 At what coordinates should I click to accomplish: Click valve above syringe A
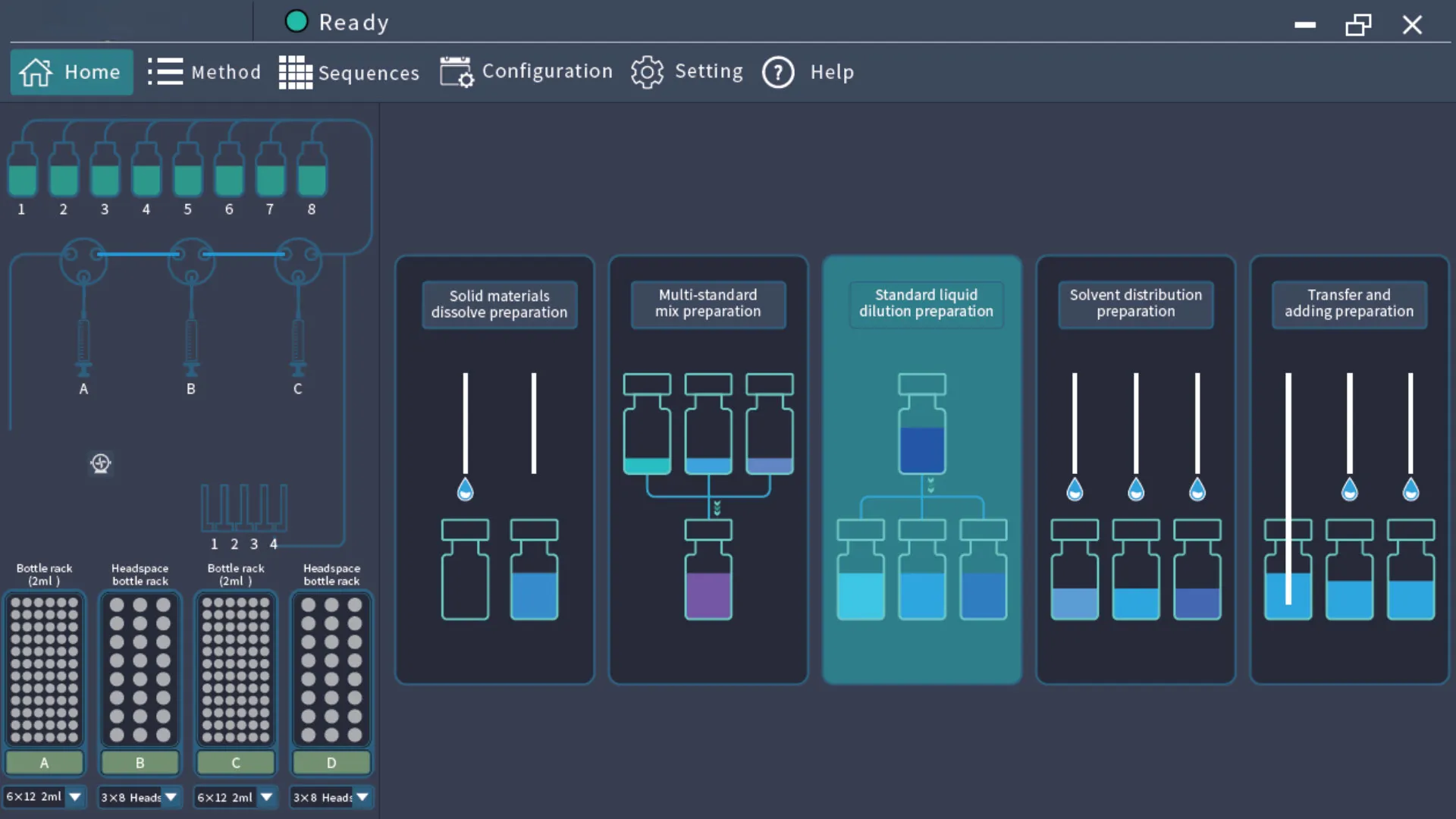[83, 262]
